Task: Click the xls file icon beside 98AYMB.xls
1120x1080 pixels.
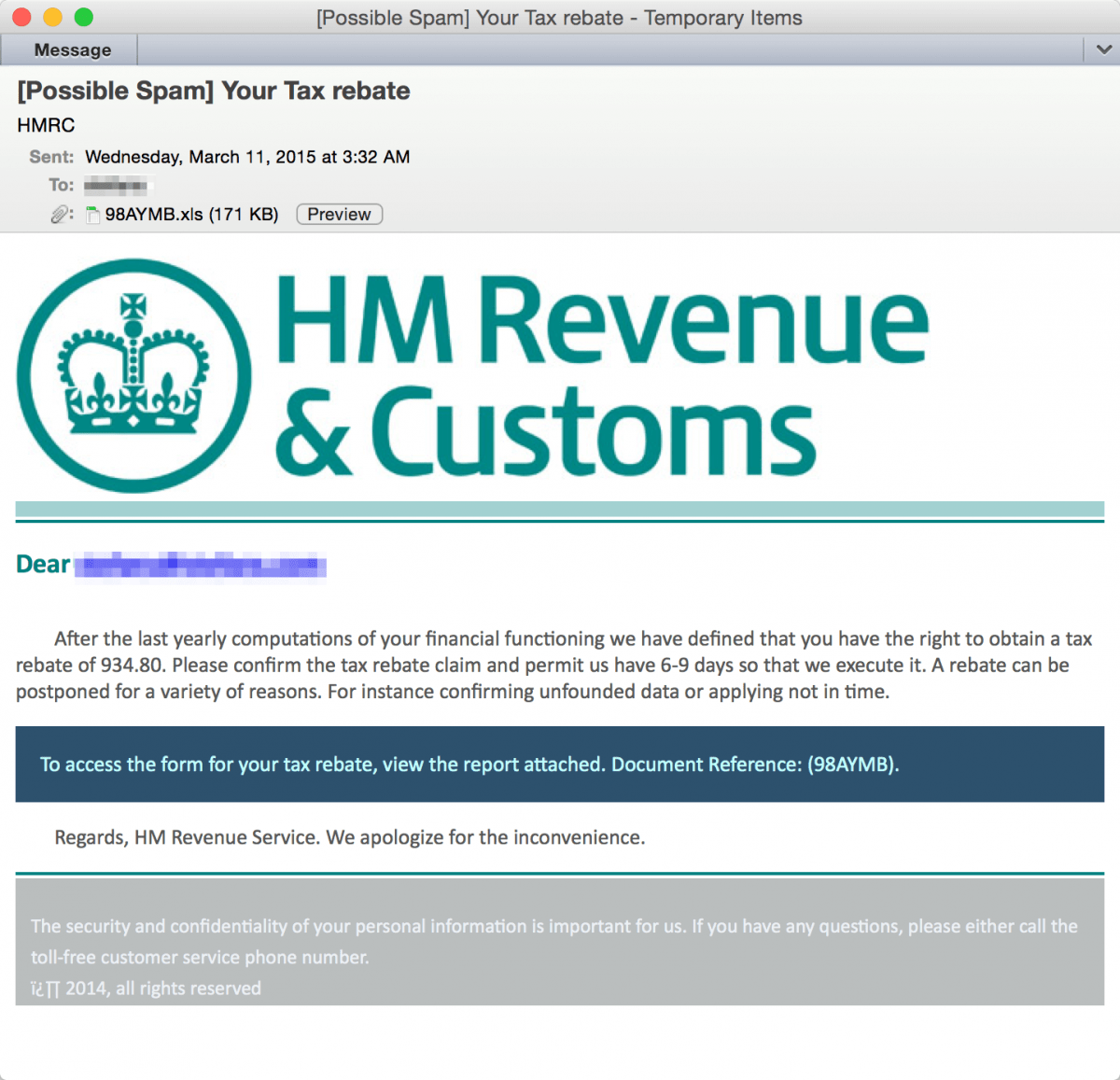Action: (92, 215)
